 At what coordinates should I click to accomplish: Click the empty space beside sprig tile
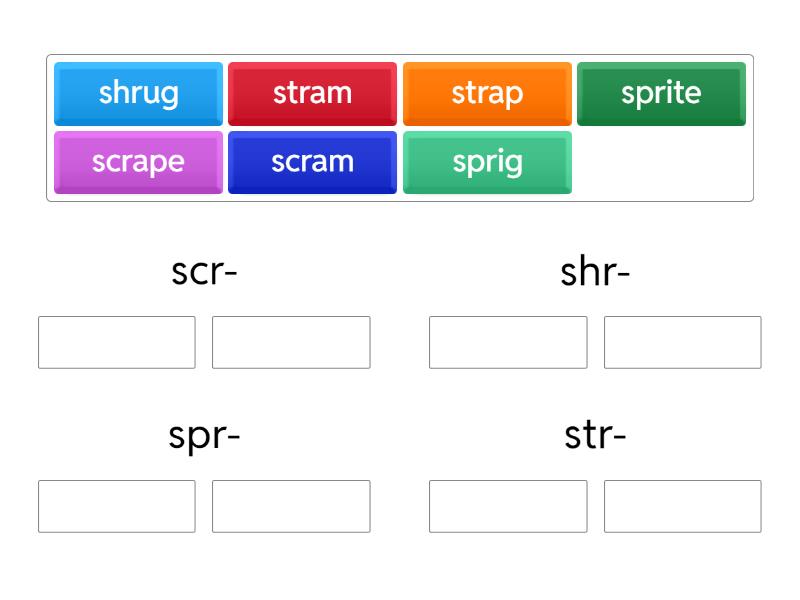[661, 162]
